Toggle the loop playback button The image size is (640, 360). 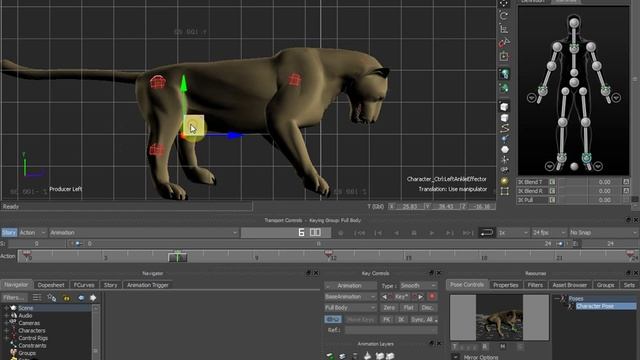tap(487, 233)
